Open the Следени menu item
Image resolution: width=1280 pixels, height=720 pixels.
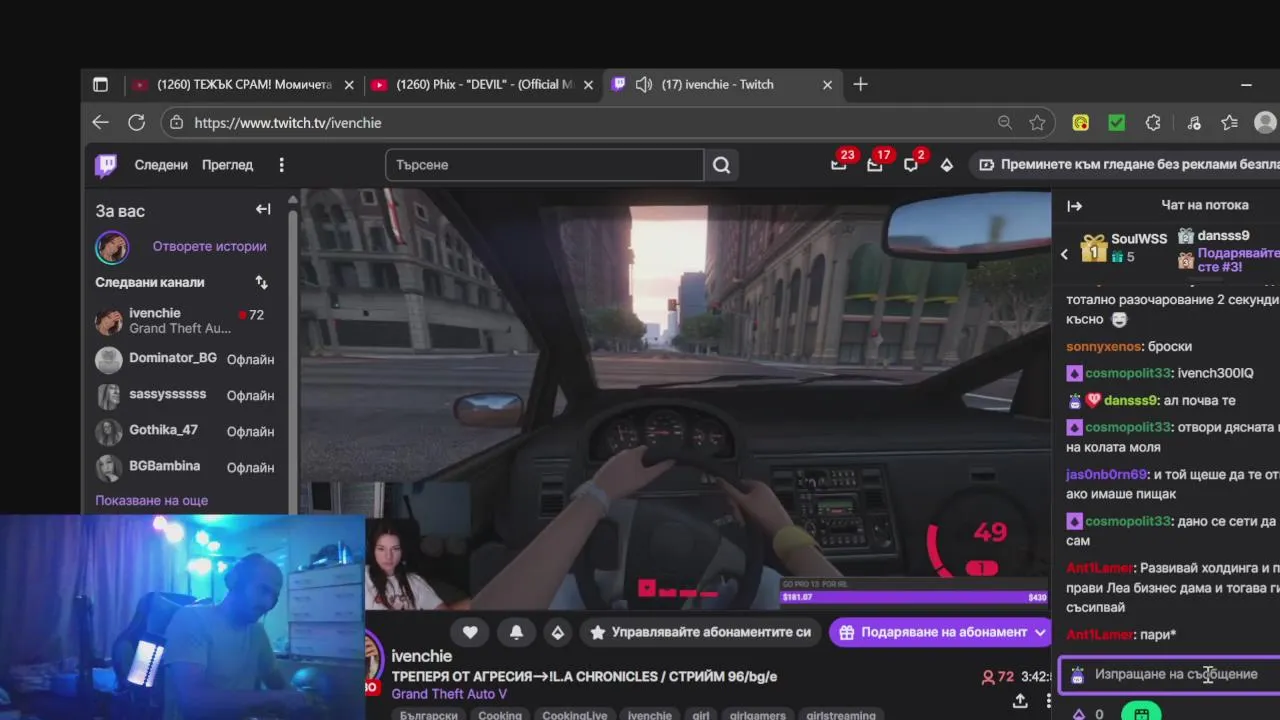click(x=161, y=165)
